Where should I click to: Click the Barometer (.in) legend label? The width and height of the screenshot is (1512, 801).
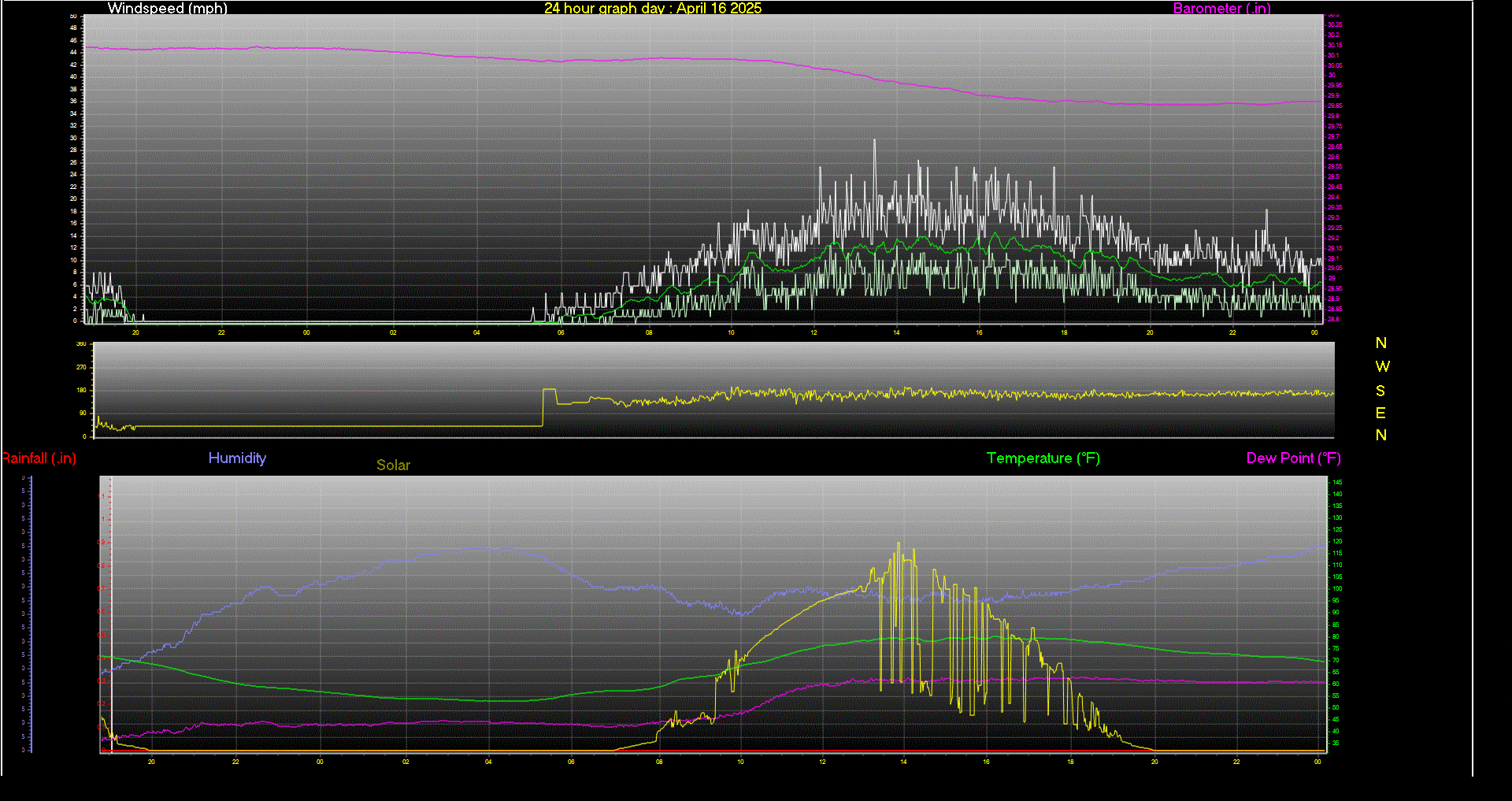coord(1221,9)
